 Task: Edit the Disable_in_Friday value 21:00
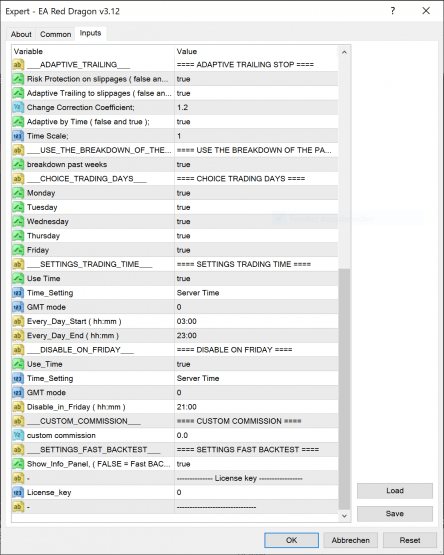pos(256,407)
